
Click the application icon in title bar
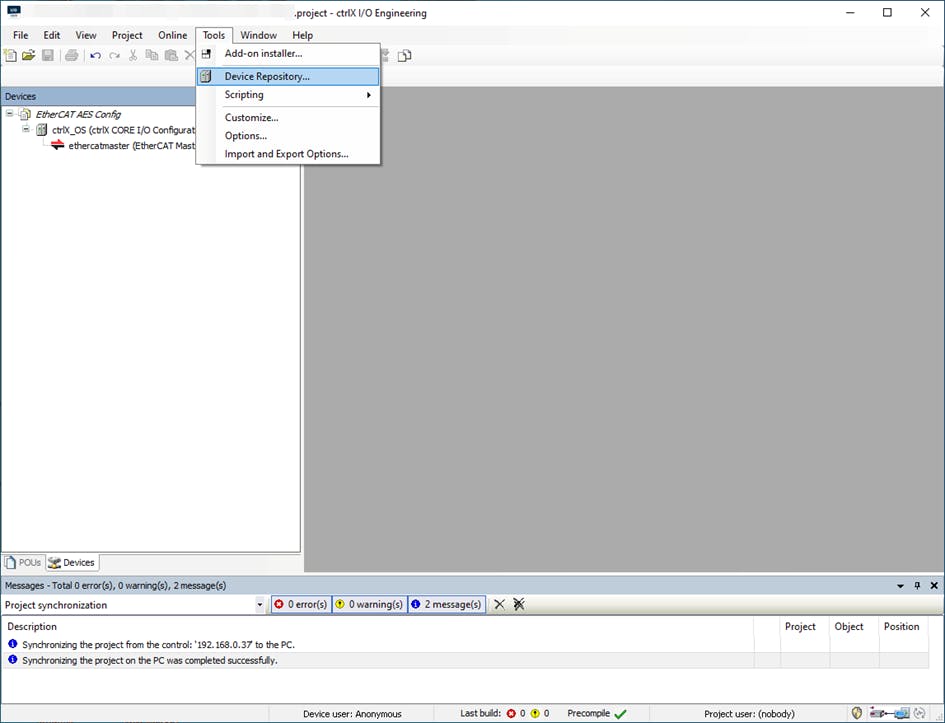click(13, 12)
